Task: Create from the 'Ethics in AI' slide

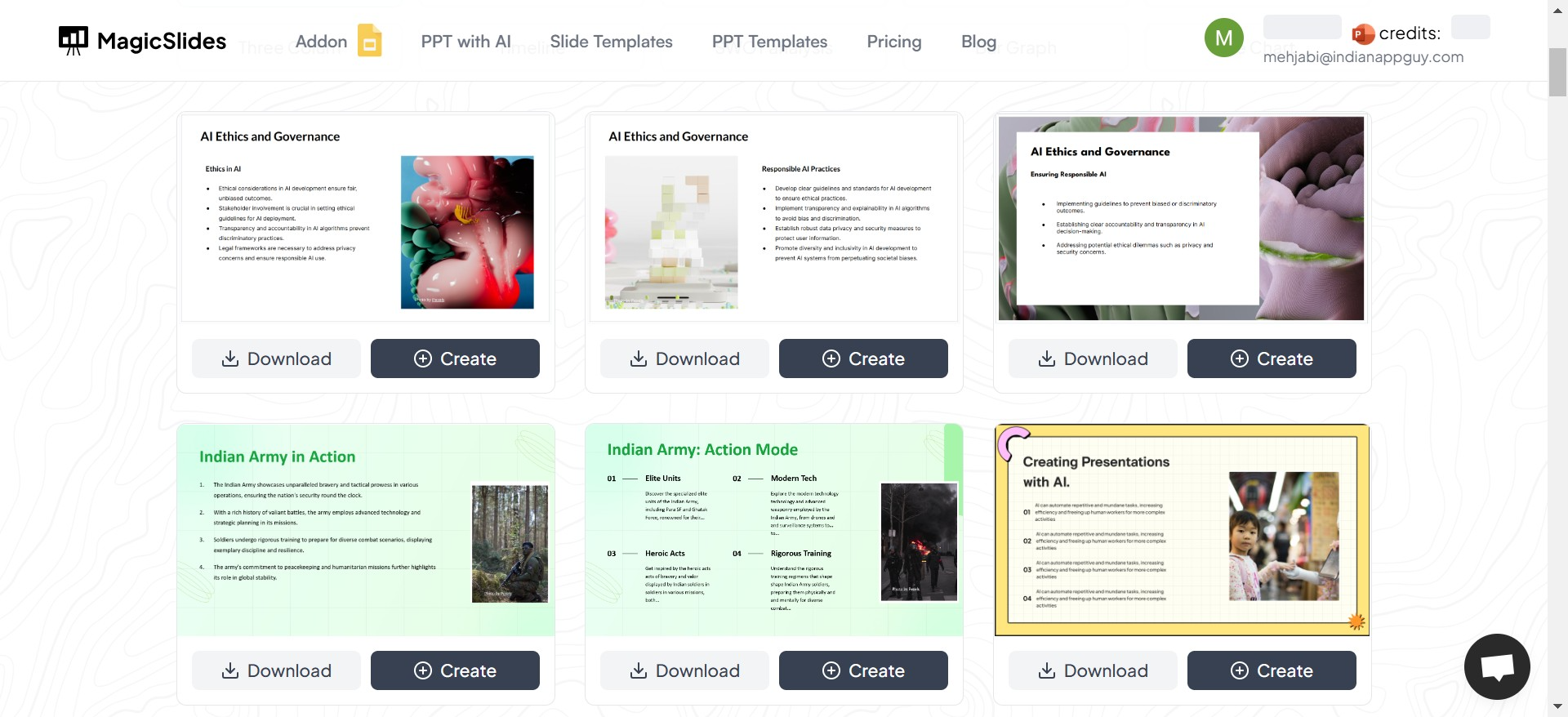Action: point(455,358)
